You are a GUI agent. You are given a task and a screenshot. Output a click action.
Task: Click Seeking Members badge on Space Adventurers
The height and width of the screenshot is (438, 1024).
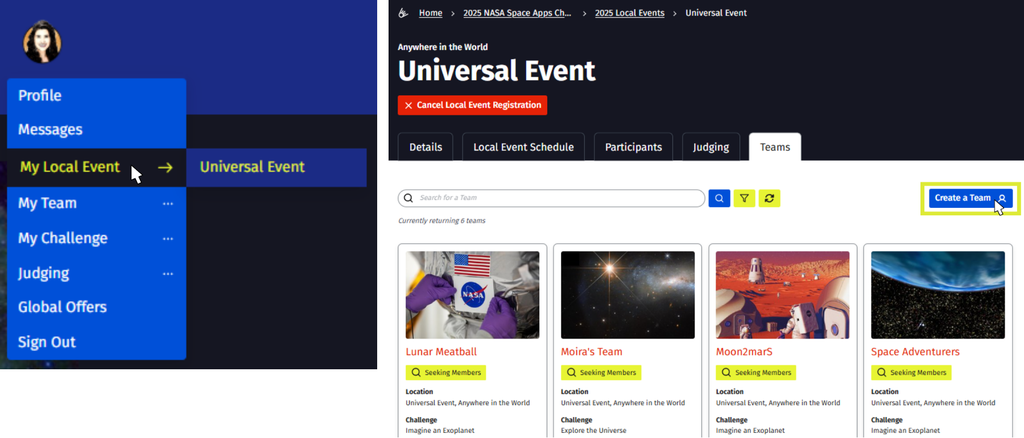[911, 373]
